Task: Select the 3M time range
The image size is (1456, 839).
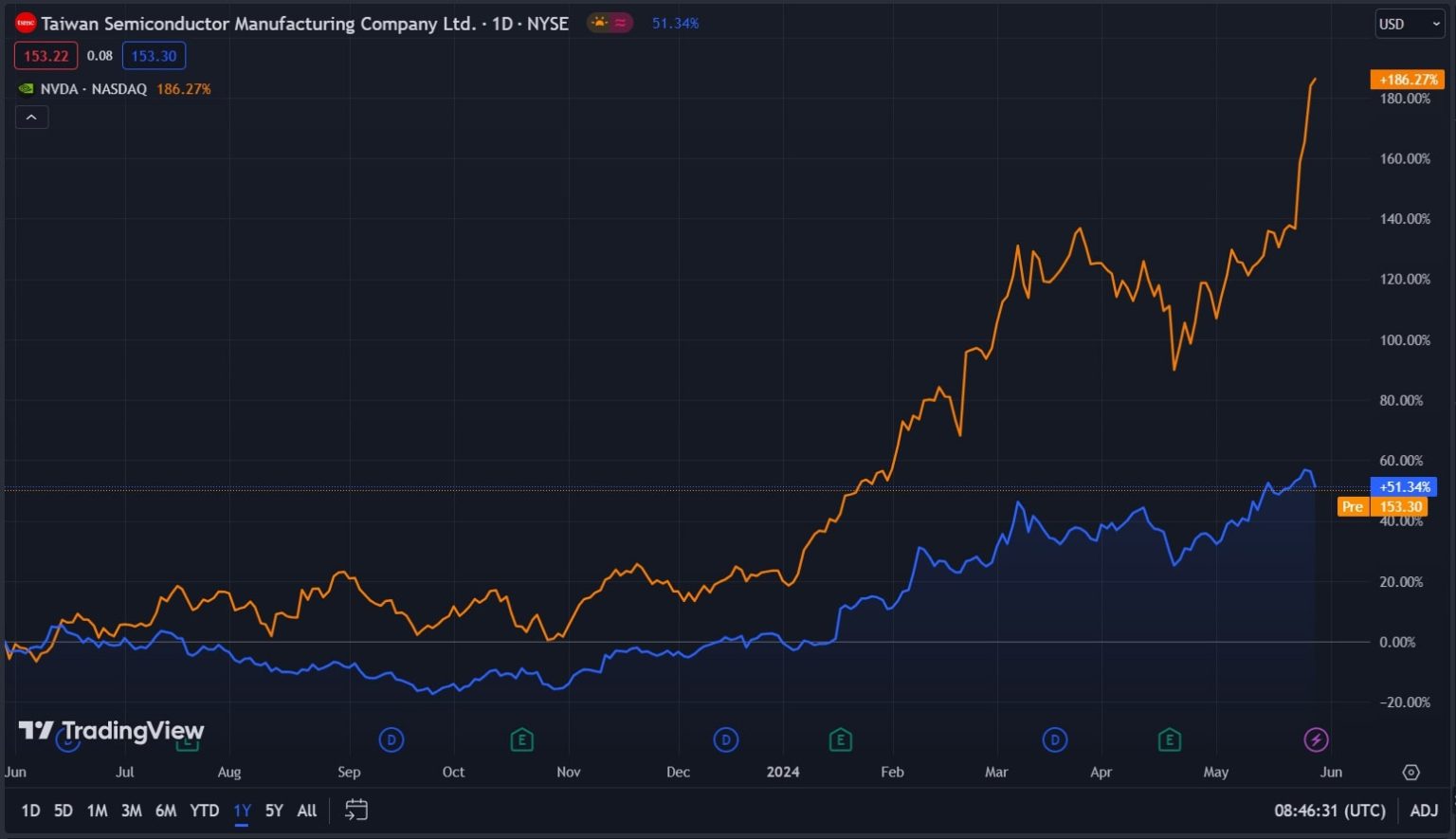Action: pyautogui.click(x=132, y=811)
